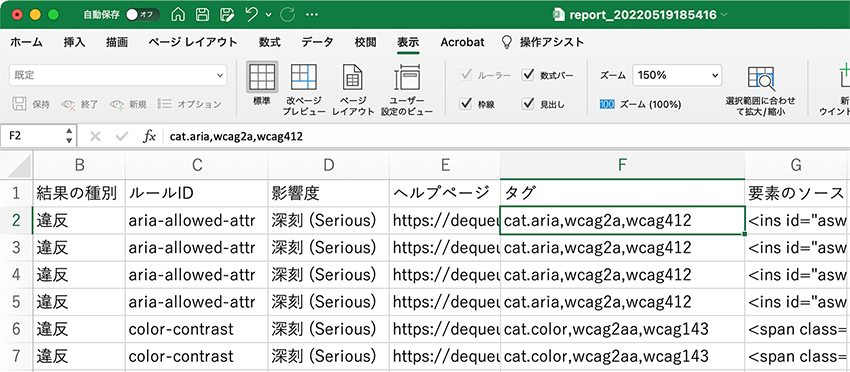Select column B header
Screen dimensions: 850x372
[x=79, y=166]
